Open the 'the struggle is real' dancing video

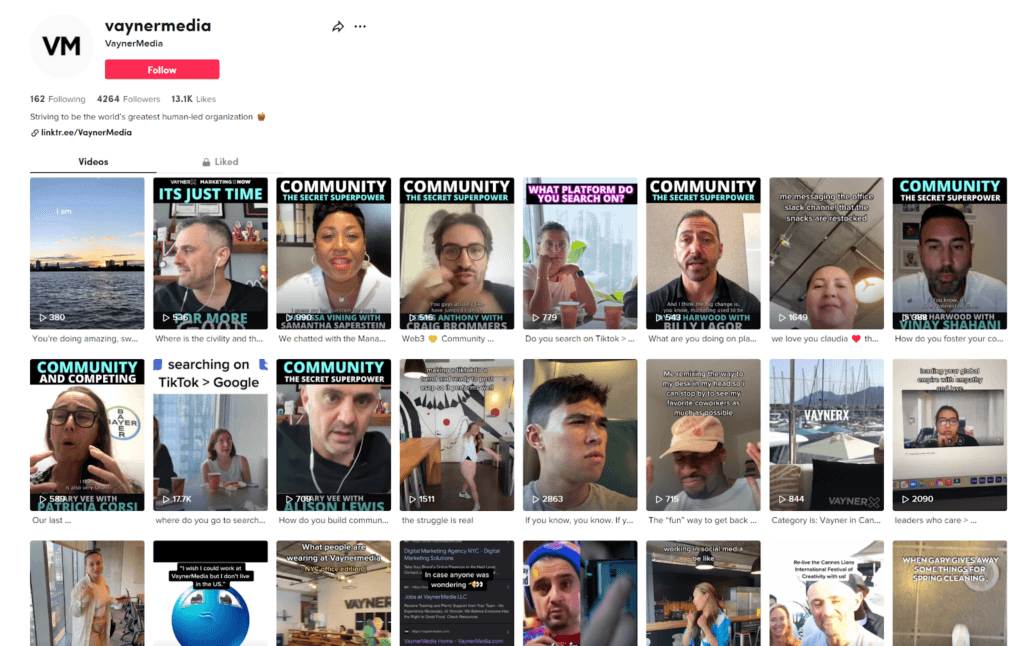pyautogui.click(x=456, y=435)
